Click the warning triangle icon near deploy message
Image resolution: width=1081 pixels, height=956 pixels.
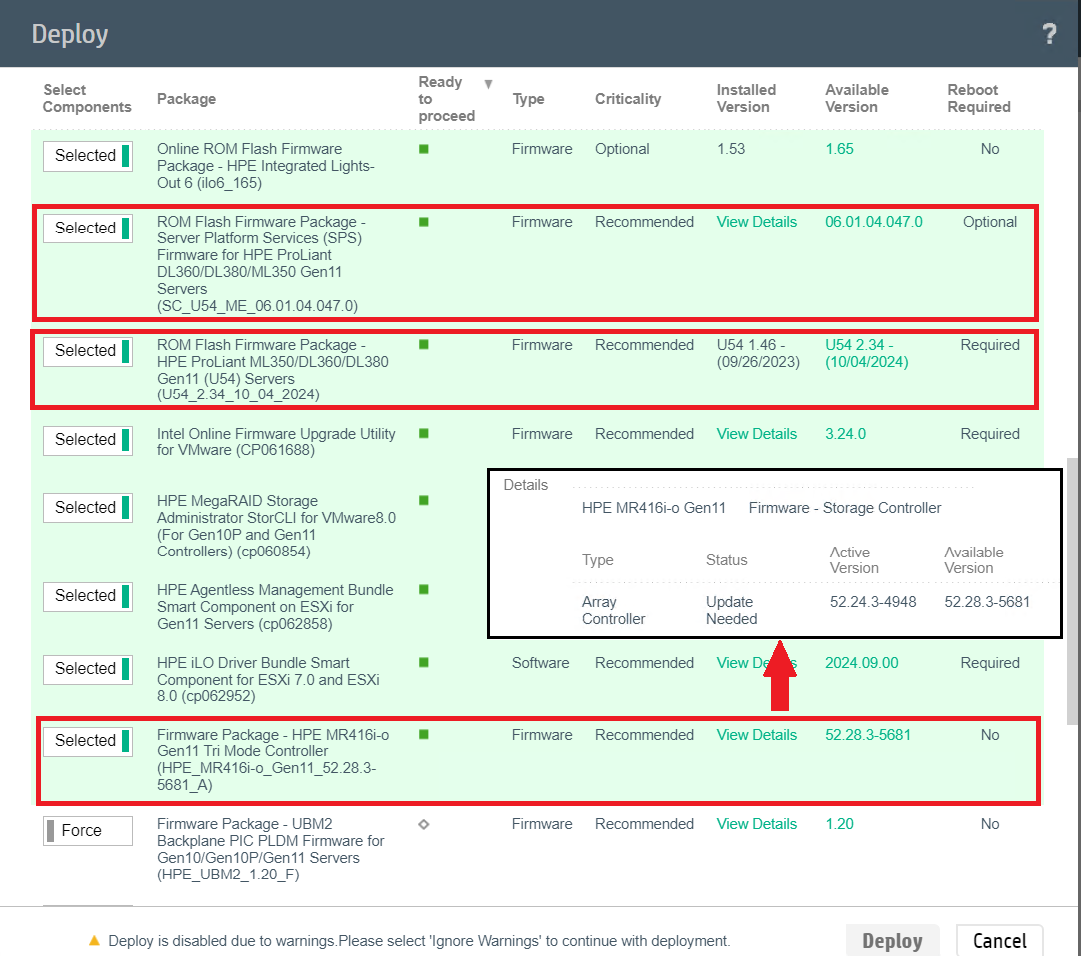(95, 941)
